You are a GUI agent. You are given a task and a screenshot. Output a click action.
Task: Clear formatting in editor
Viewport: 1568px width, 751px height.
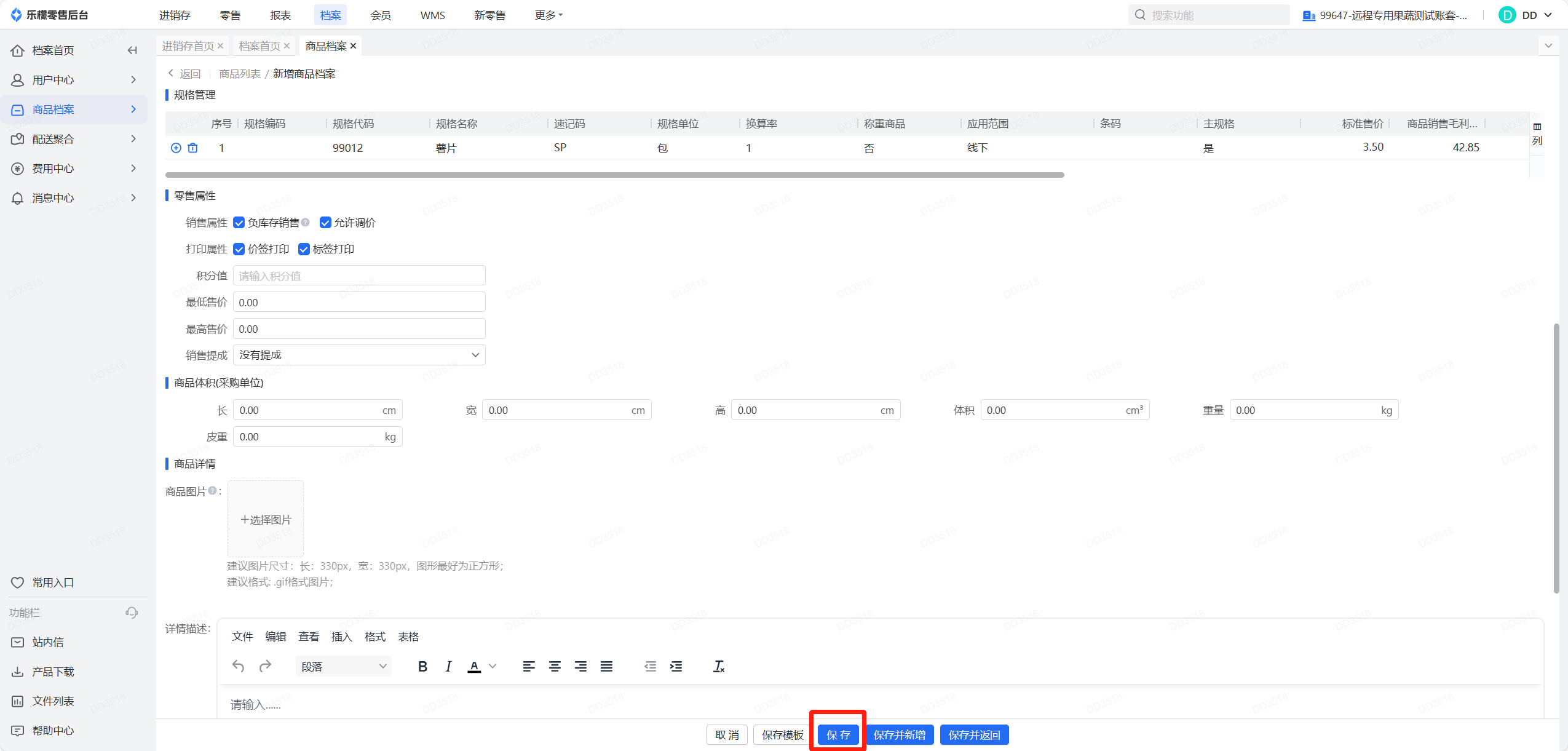[719, 667]
